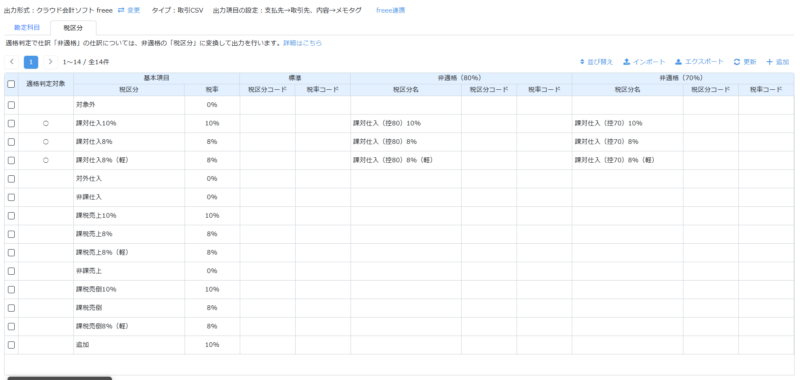Click the 10% rate cell of 追加 row
Screen dimensions: 800x380
point(212,345)
